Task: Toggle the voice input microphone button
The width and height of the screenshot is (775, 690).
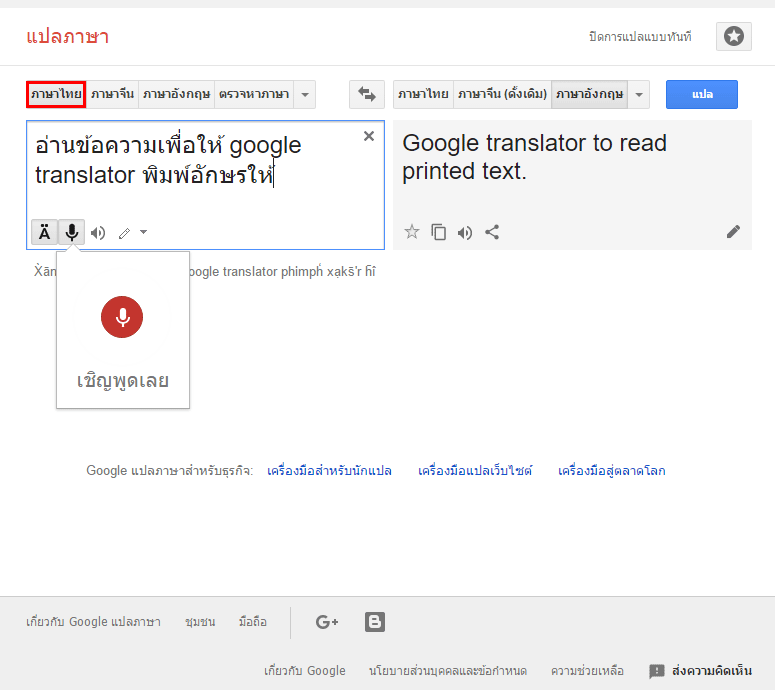Action: tap(72, 232)
